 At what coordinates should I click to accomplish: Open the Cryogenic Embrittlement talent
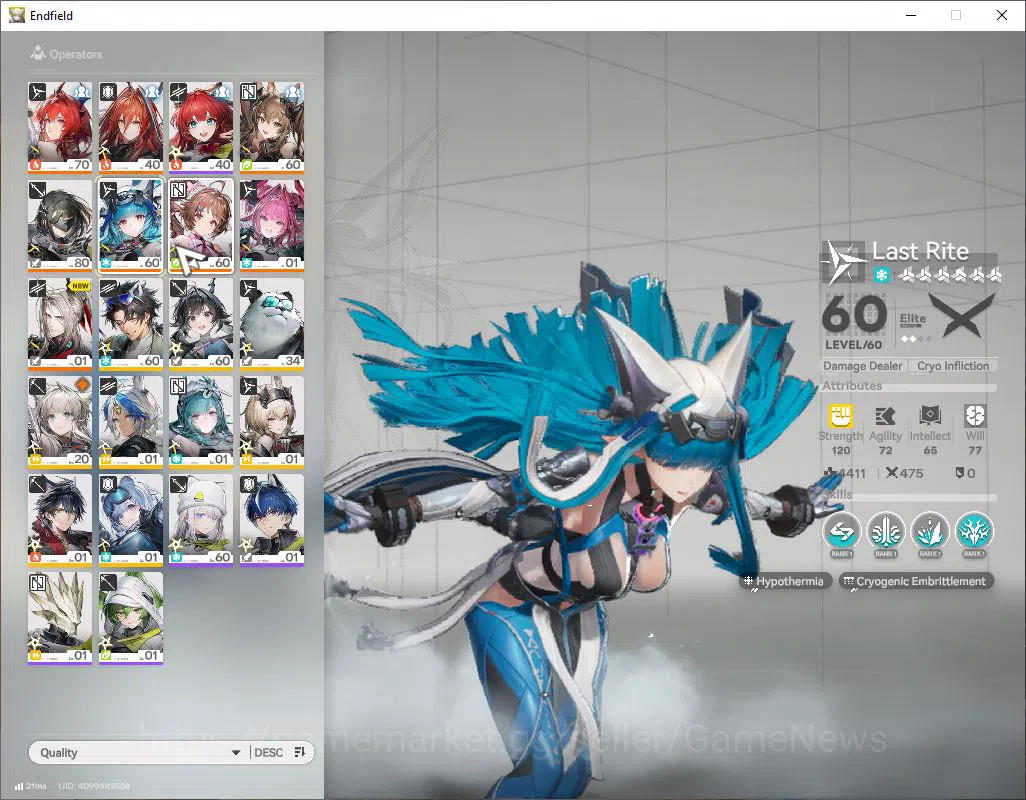click(x=916, y=581)
